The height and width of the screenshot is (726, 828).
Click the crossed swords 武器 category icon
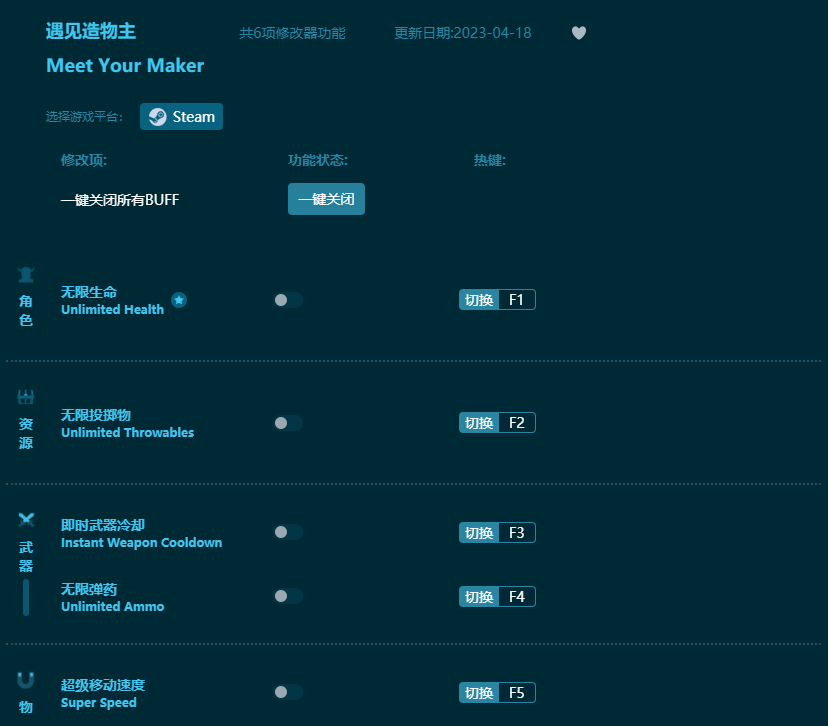point(25,518)
